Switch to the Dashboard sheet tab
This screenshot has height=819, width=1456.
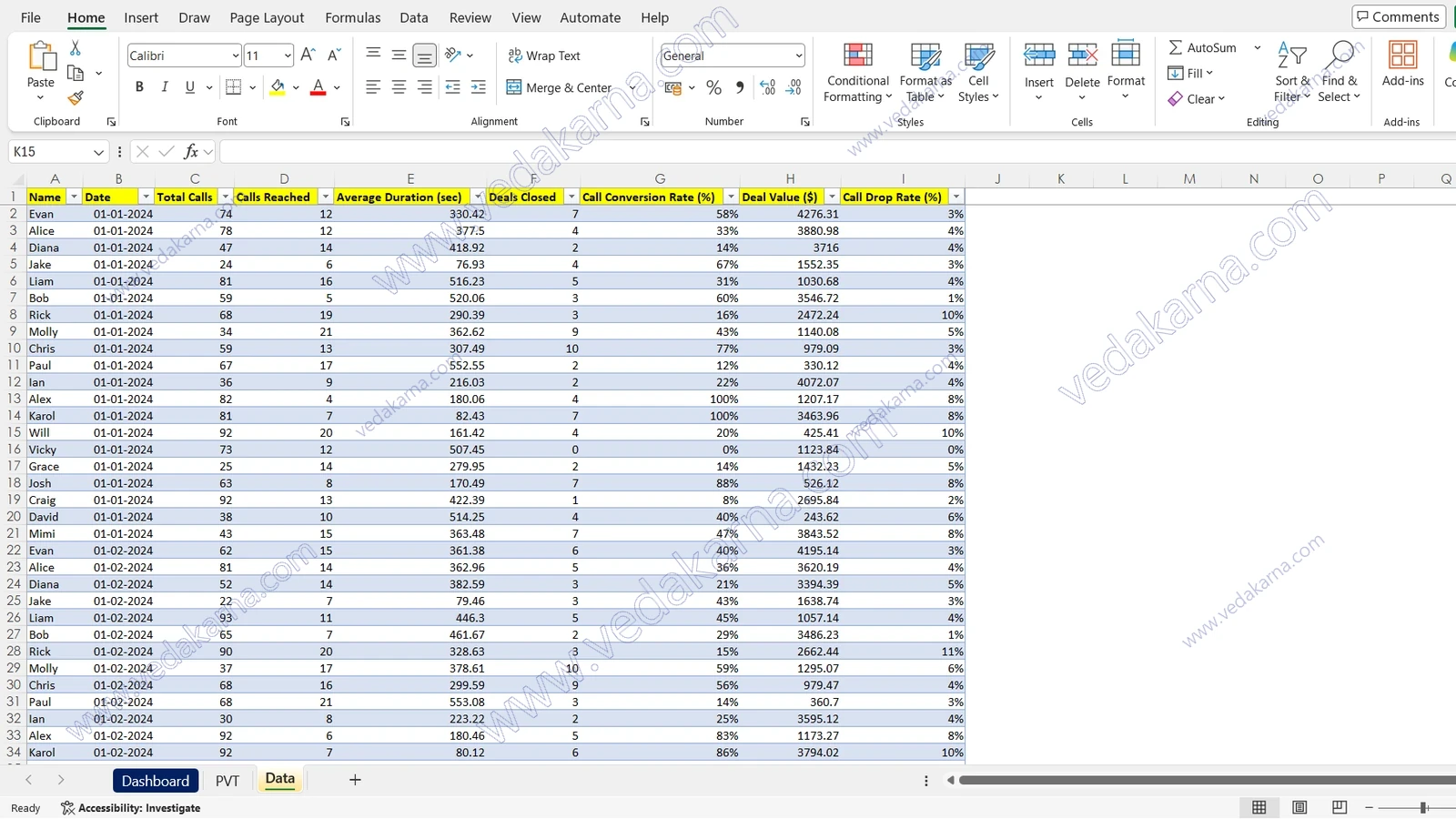(156, 781)
